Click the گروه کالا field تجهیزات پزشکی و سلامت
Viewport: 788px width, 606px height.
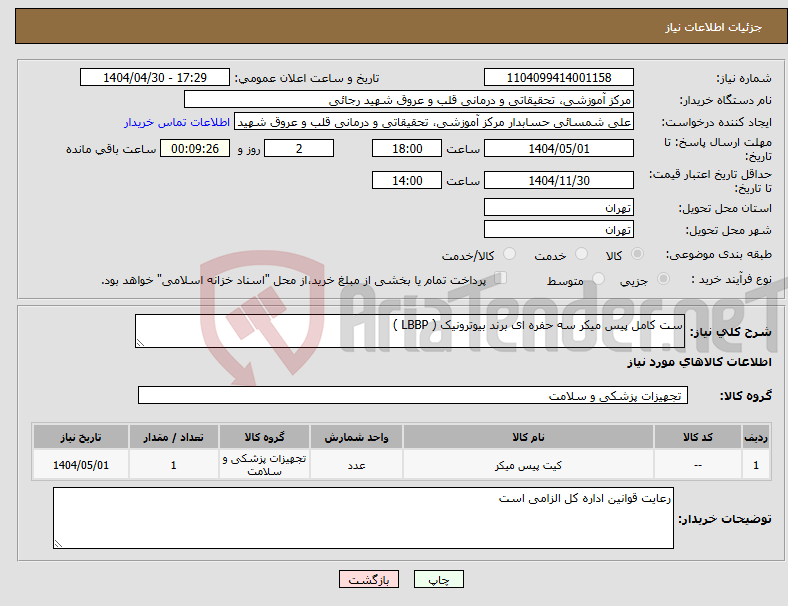[413, 395]
